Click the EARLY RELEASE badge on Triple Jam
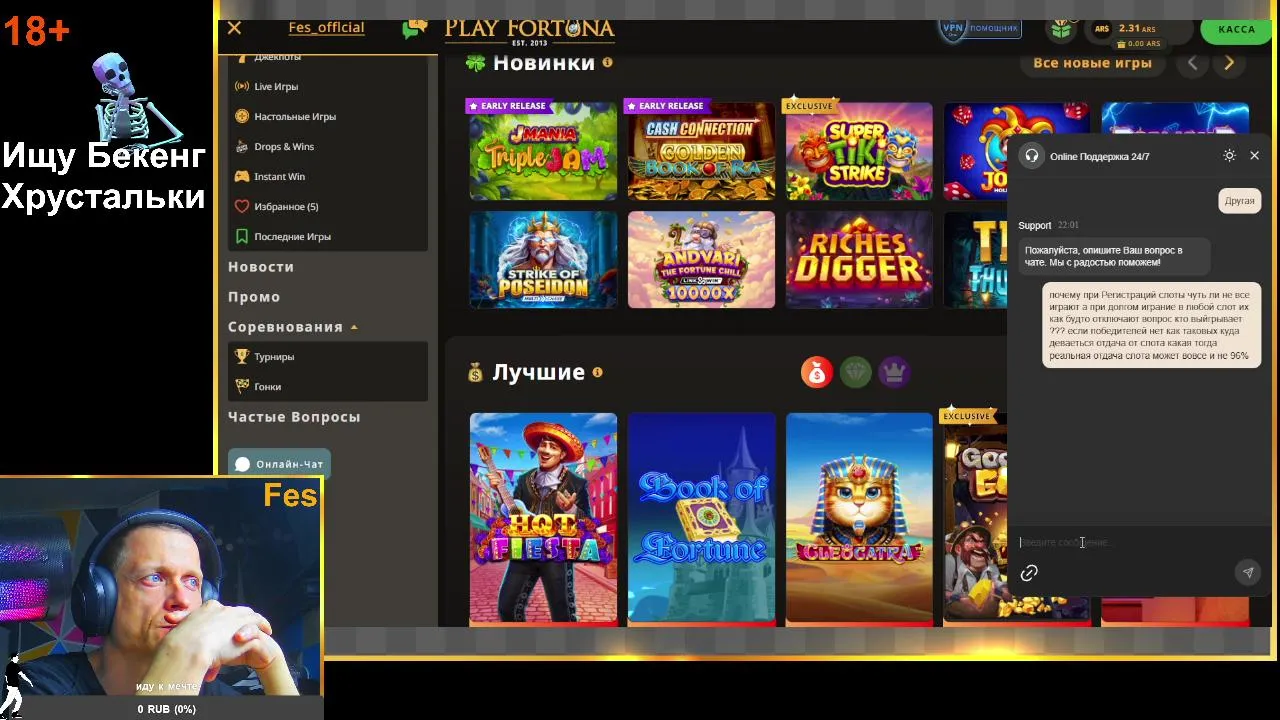Image resolution: width=1280 pixels, height=720 pixels. [507, 106]
